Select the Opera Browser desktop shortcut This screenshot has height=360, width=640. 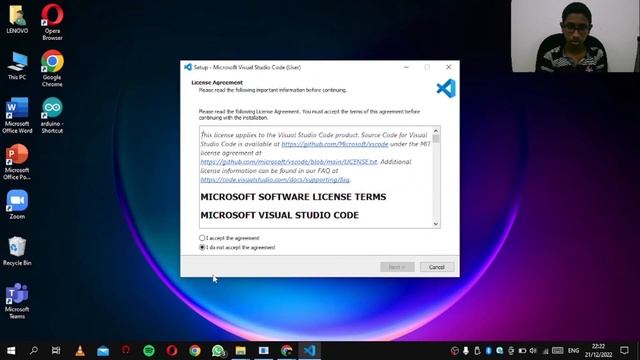click(x=52, y=22)
